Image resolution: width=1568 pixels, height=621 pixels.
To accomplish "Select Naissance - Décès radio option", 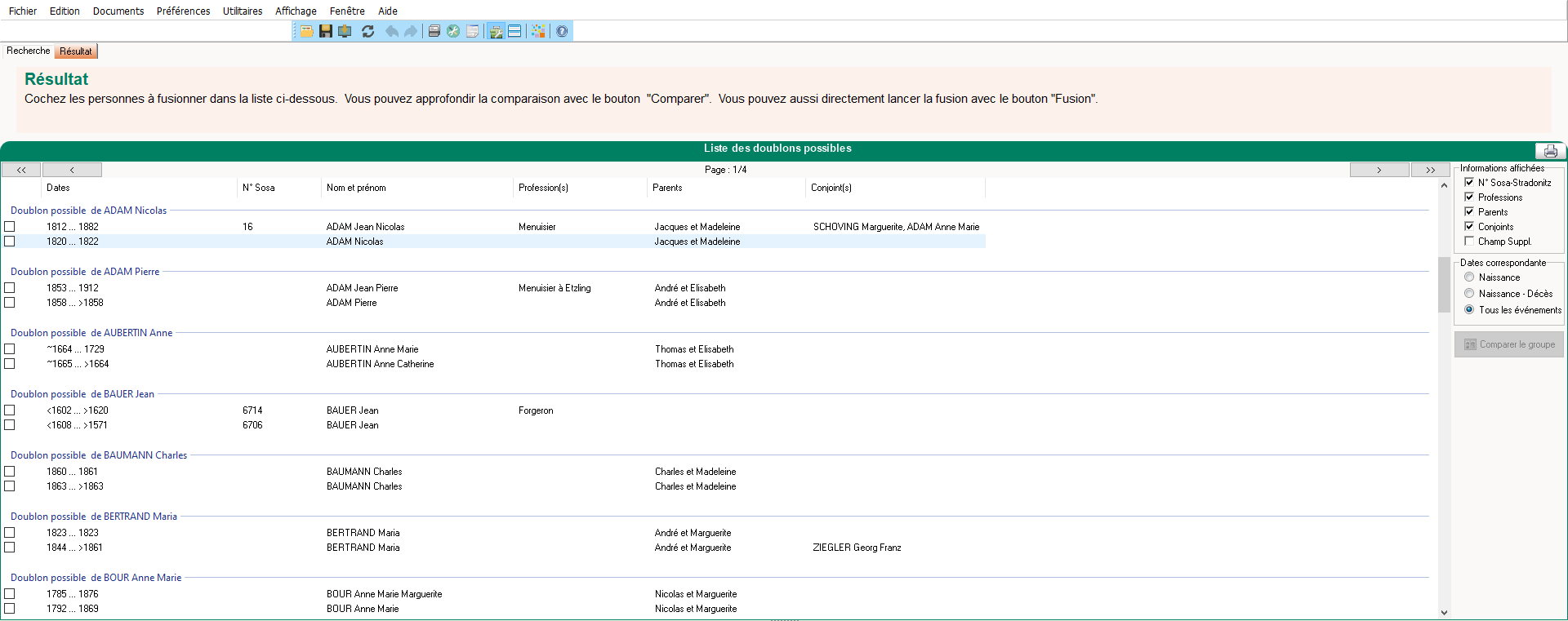I will [x=1469, y=294].
